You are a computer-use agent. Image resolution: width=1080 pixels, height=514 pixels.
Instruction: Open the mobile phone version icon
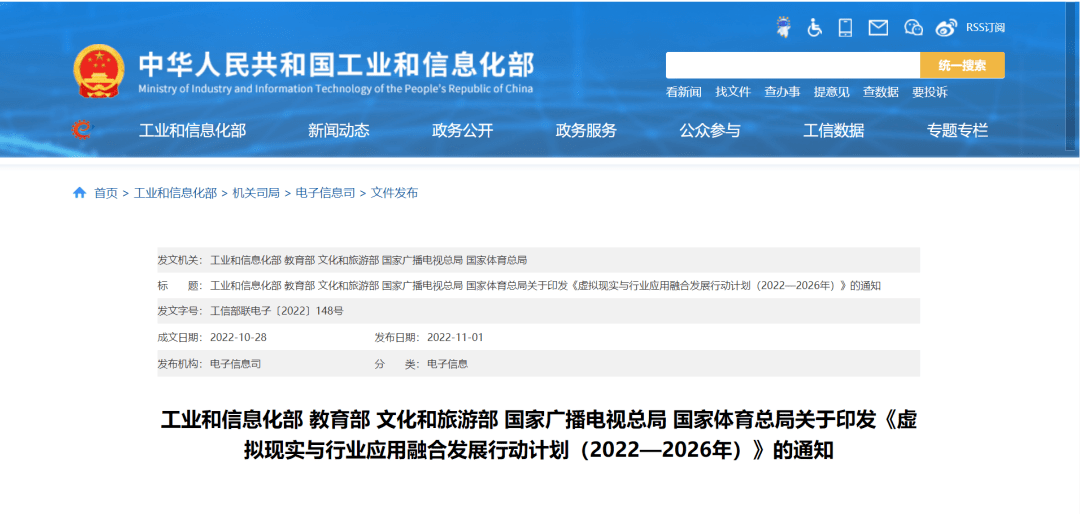tap(845, 28)
